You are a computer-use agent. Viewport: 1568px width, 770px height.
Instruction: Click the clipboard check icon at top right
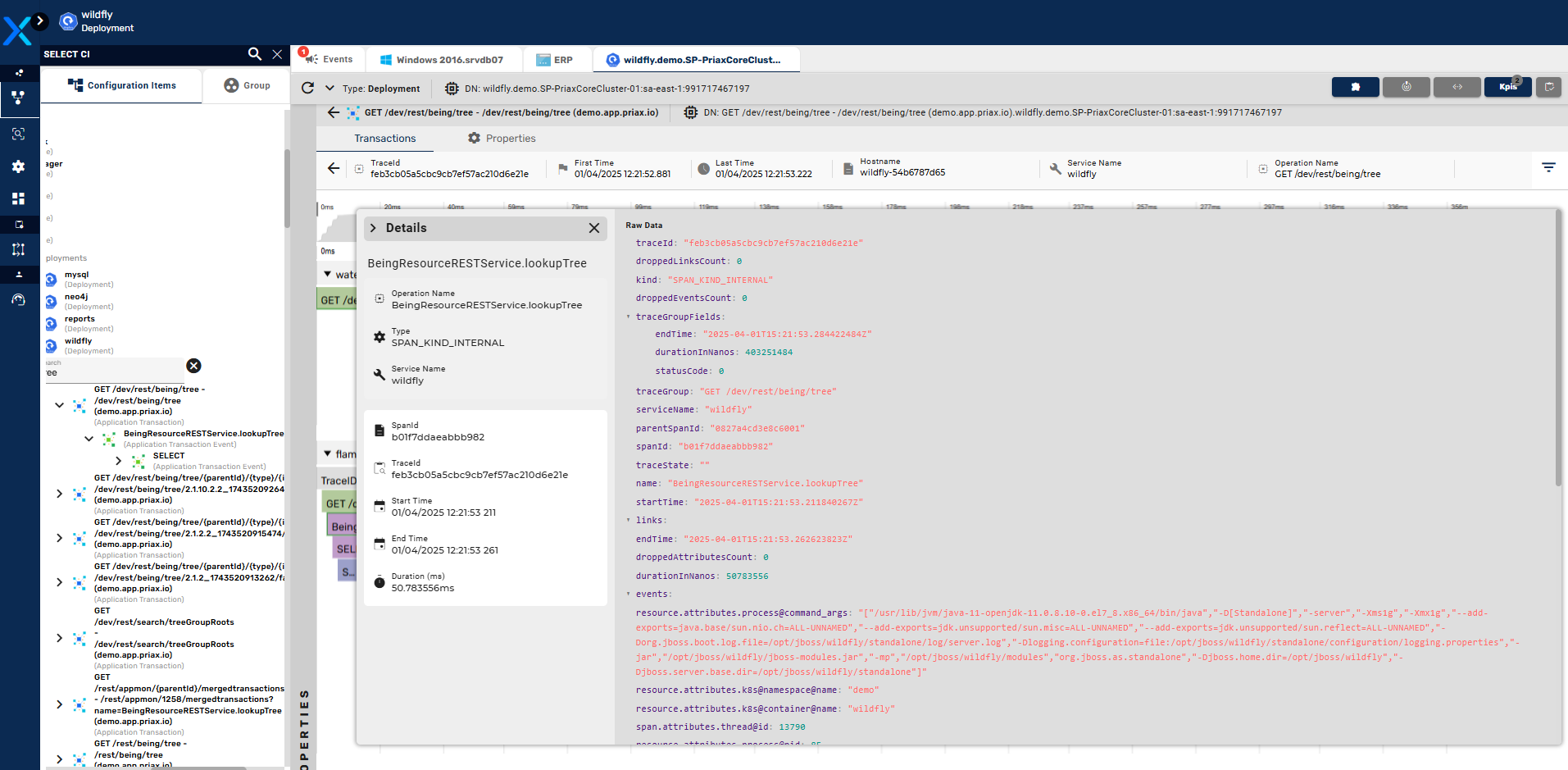(x=1548, y=87)
